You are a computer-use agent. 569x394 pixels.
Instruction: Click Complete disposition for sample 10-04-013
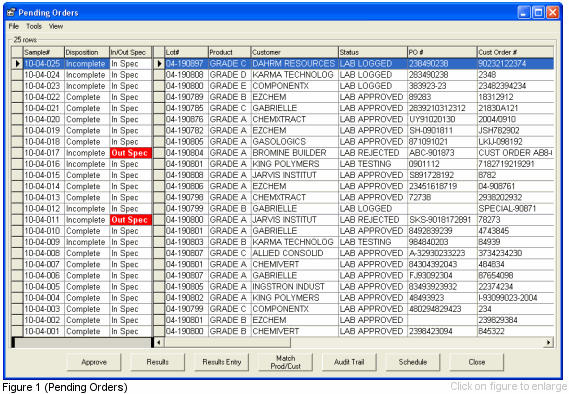87,197
